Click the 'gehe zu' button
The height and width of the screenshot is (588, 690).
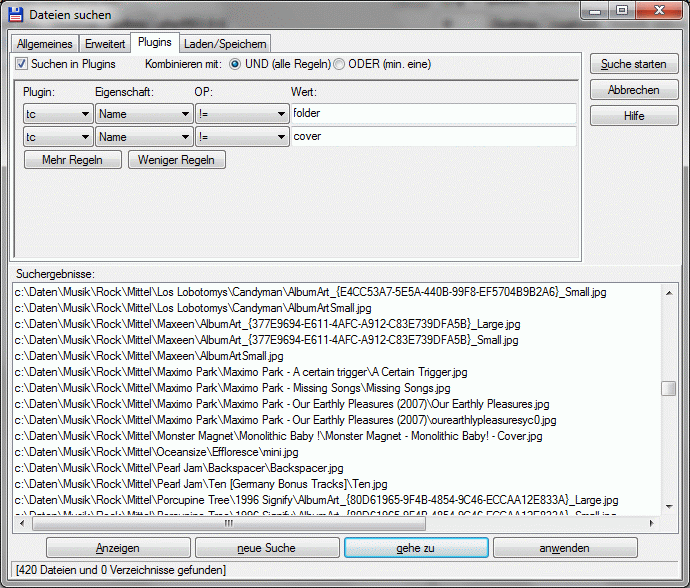(415, 548)
